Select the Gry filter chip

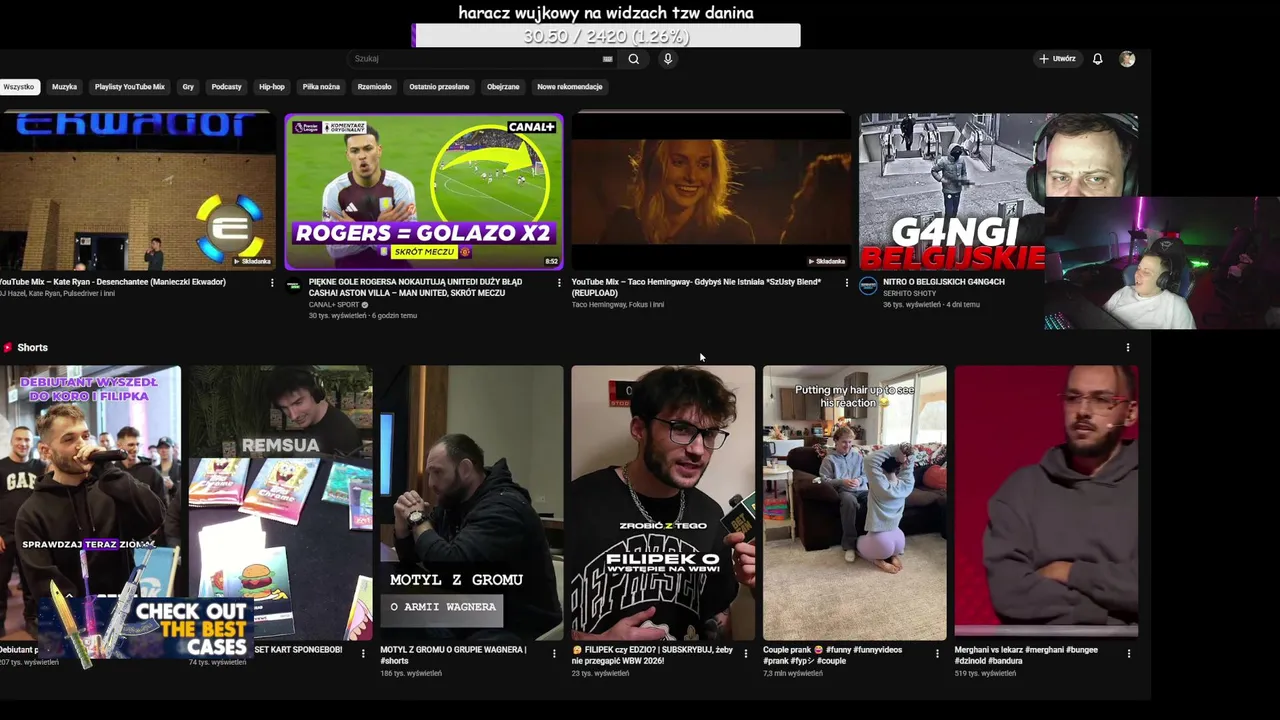tap(188, 87)
